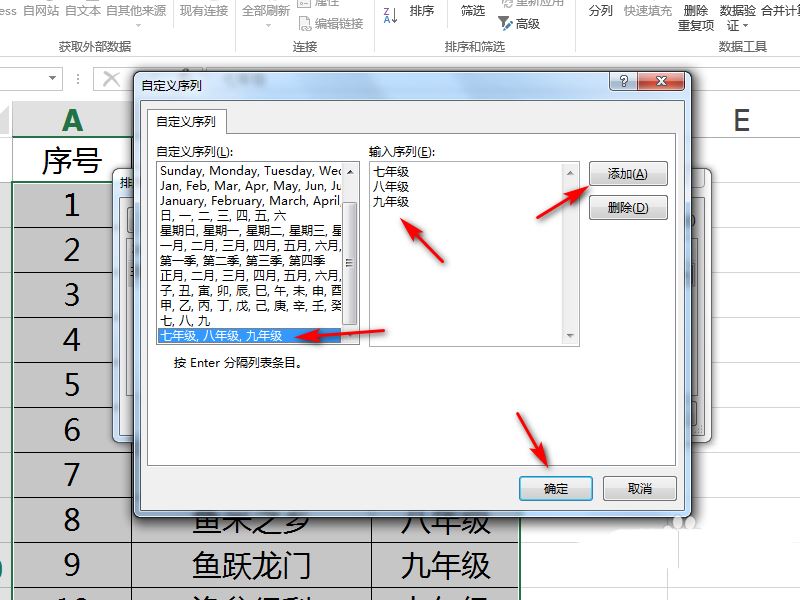Select the 自定义序列 tab
800x600 pixels.
pyautogui.click(x=186, y=122)
